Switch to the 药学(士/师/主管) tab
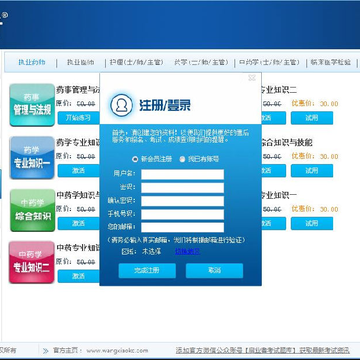 pyautogui.click(x=201, y=62)
